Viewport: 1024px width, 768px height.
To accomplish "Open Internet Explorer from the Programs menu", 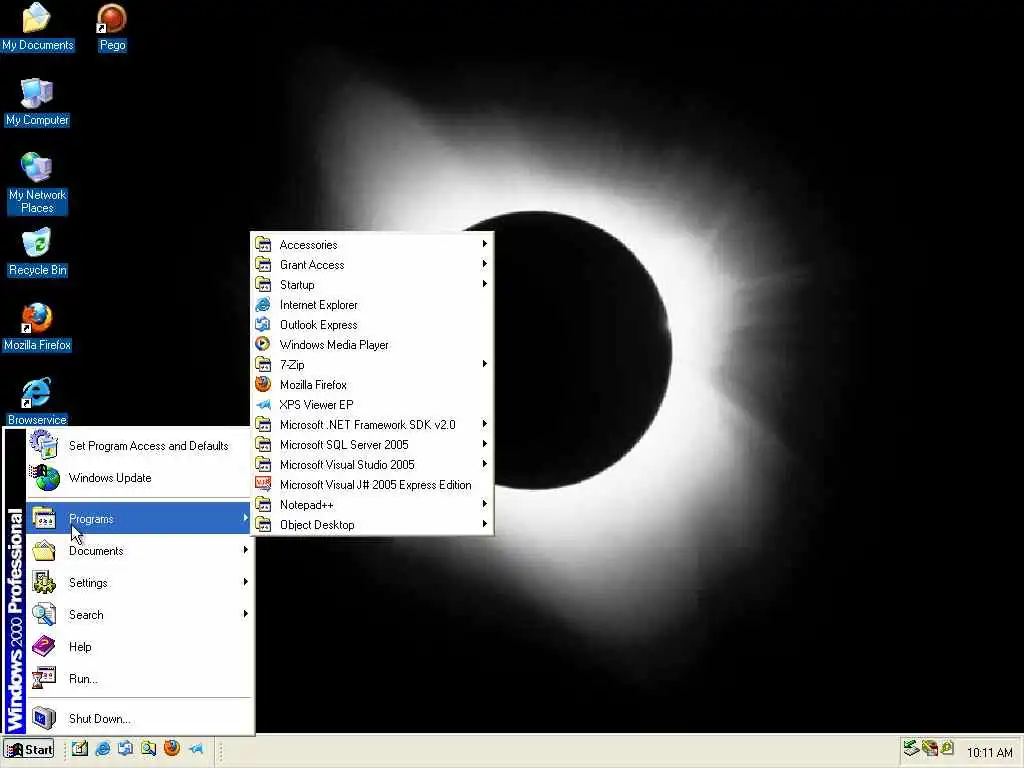I will (x=372, y=305).
